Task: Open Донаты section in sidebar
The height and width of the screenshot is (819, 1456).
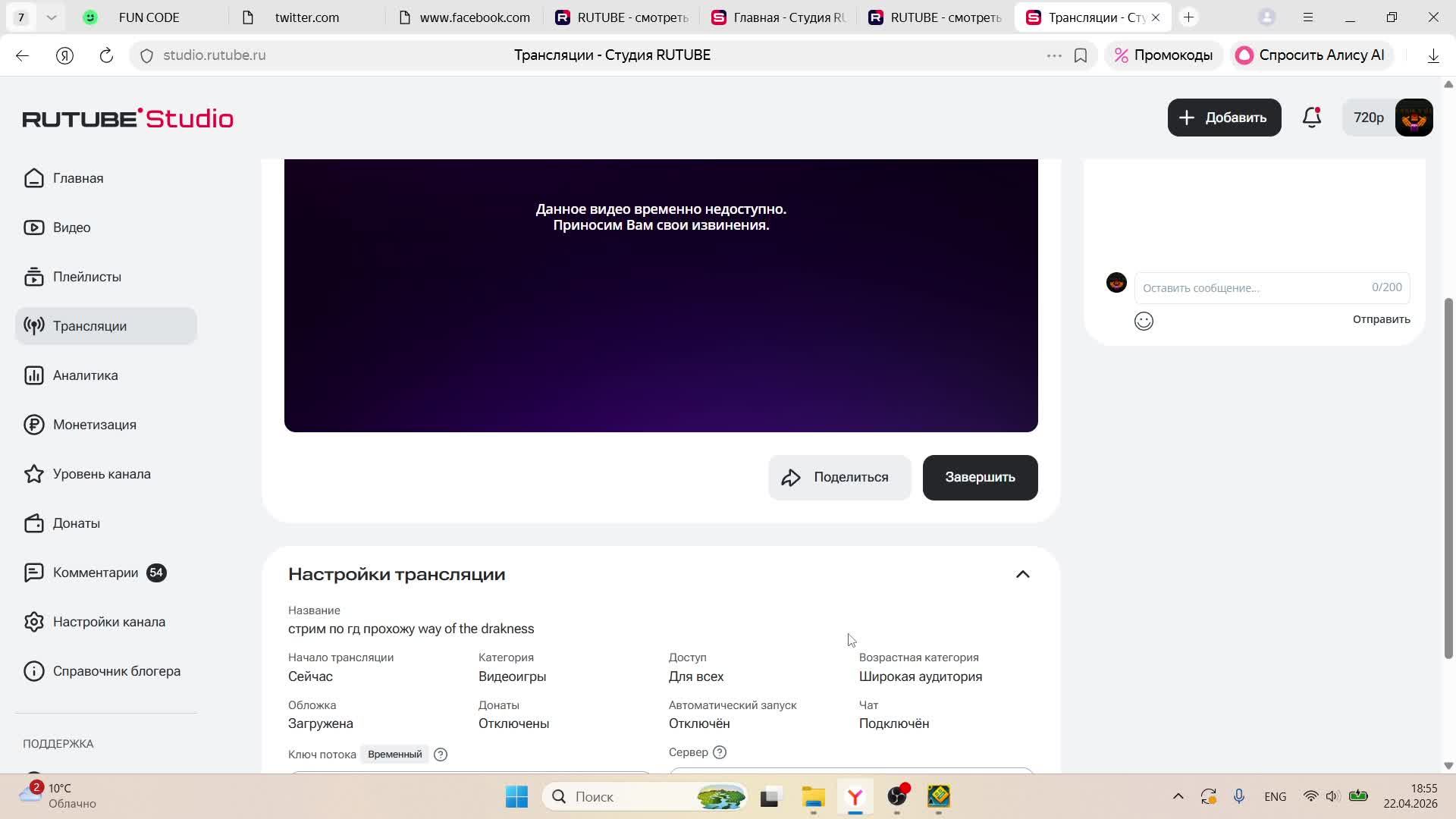Action: 76,523
